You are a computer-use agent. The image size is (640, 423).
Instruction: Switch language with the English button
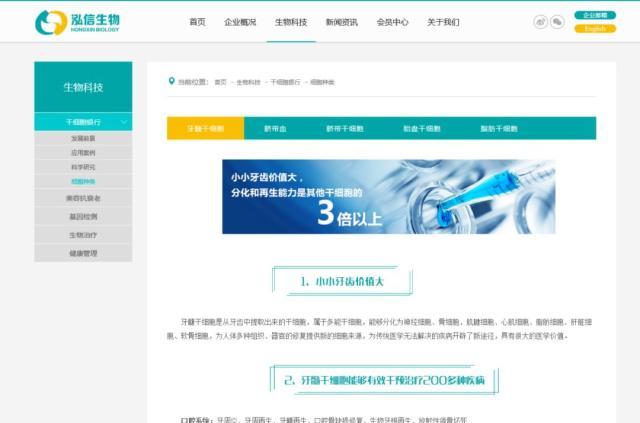(x=595, y=29)
